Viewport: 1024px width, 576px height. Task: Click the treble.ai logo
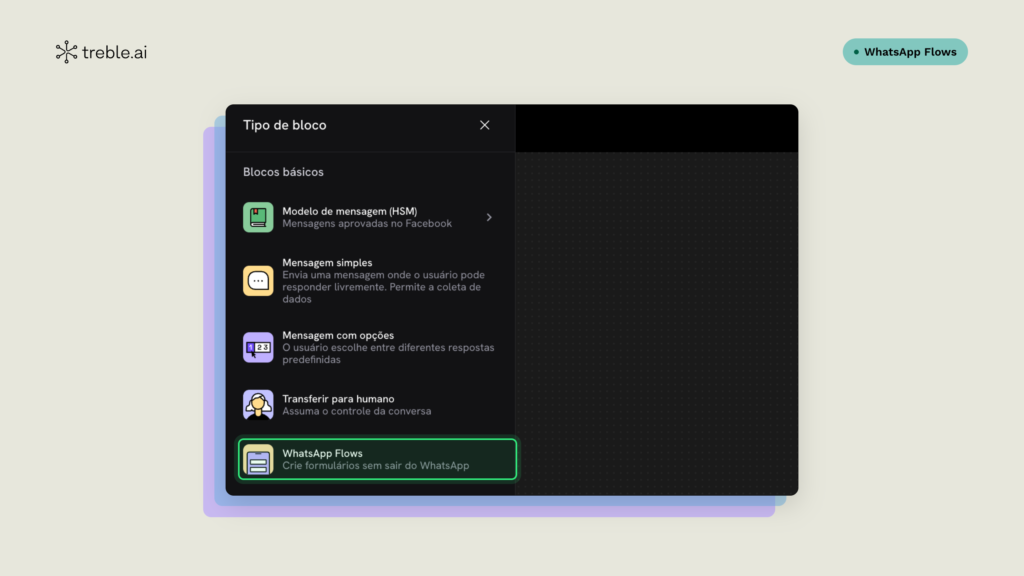coord(101,52)
